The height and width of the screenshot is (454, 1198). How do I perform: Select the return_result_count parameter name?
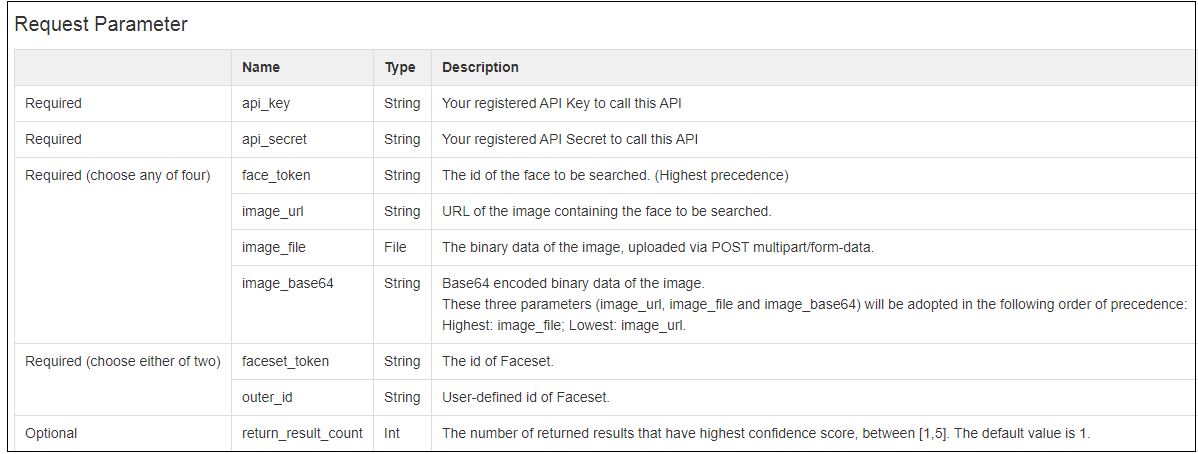pos(302,433)
